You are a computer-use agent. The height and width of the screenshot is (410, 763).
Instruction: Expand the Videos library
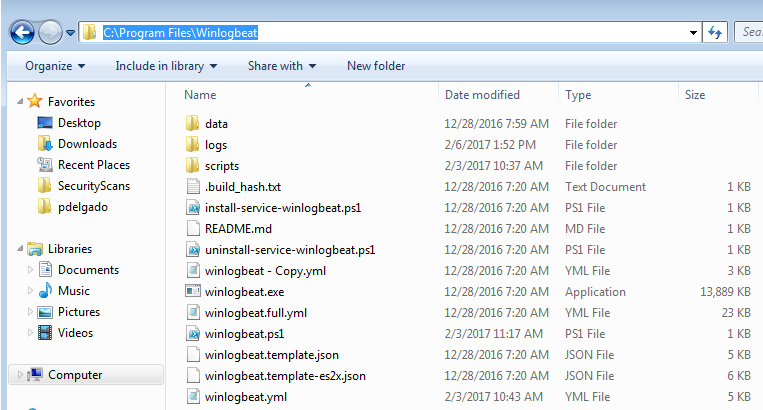[x=30, y=332]
